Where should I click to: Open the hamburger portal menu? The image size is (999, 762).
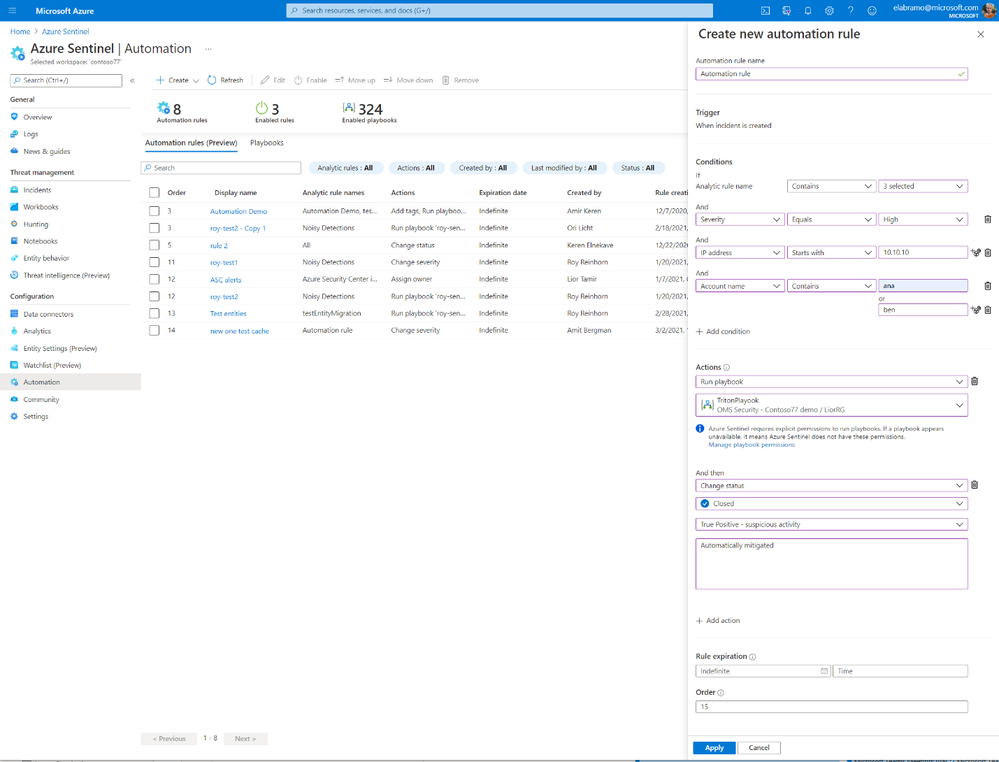[12, 11]
